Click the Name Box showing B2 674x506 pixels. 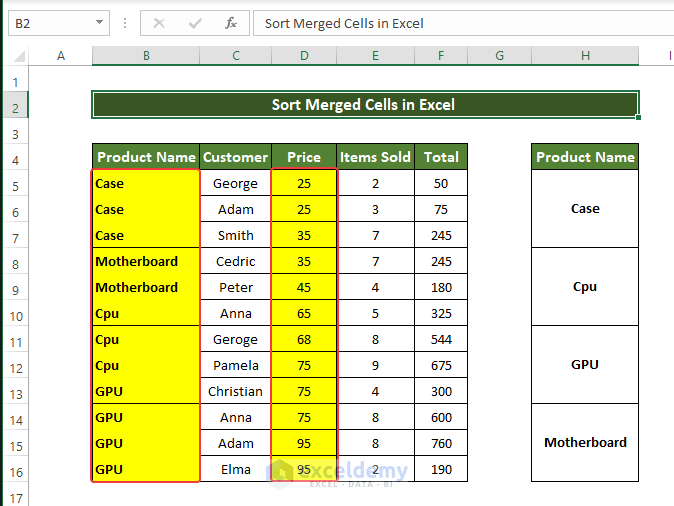pos(59,23)
